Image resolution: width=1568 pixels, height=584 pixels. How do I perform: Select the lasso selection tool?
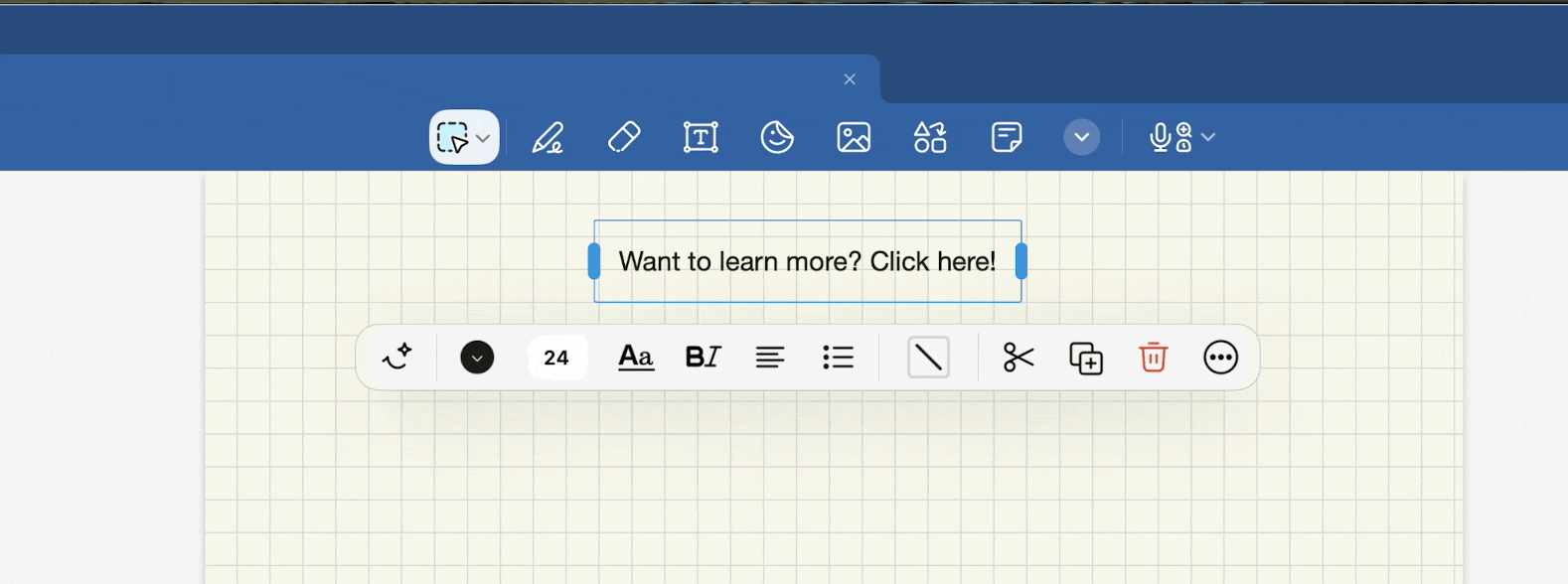(453, 137)
